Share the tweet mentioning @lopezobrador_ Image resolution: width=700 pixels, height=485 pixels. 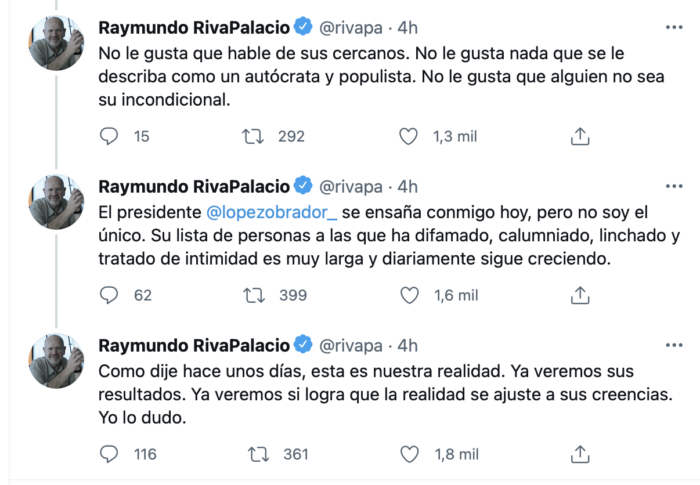point(579,295)
